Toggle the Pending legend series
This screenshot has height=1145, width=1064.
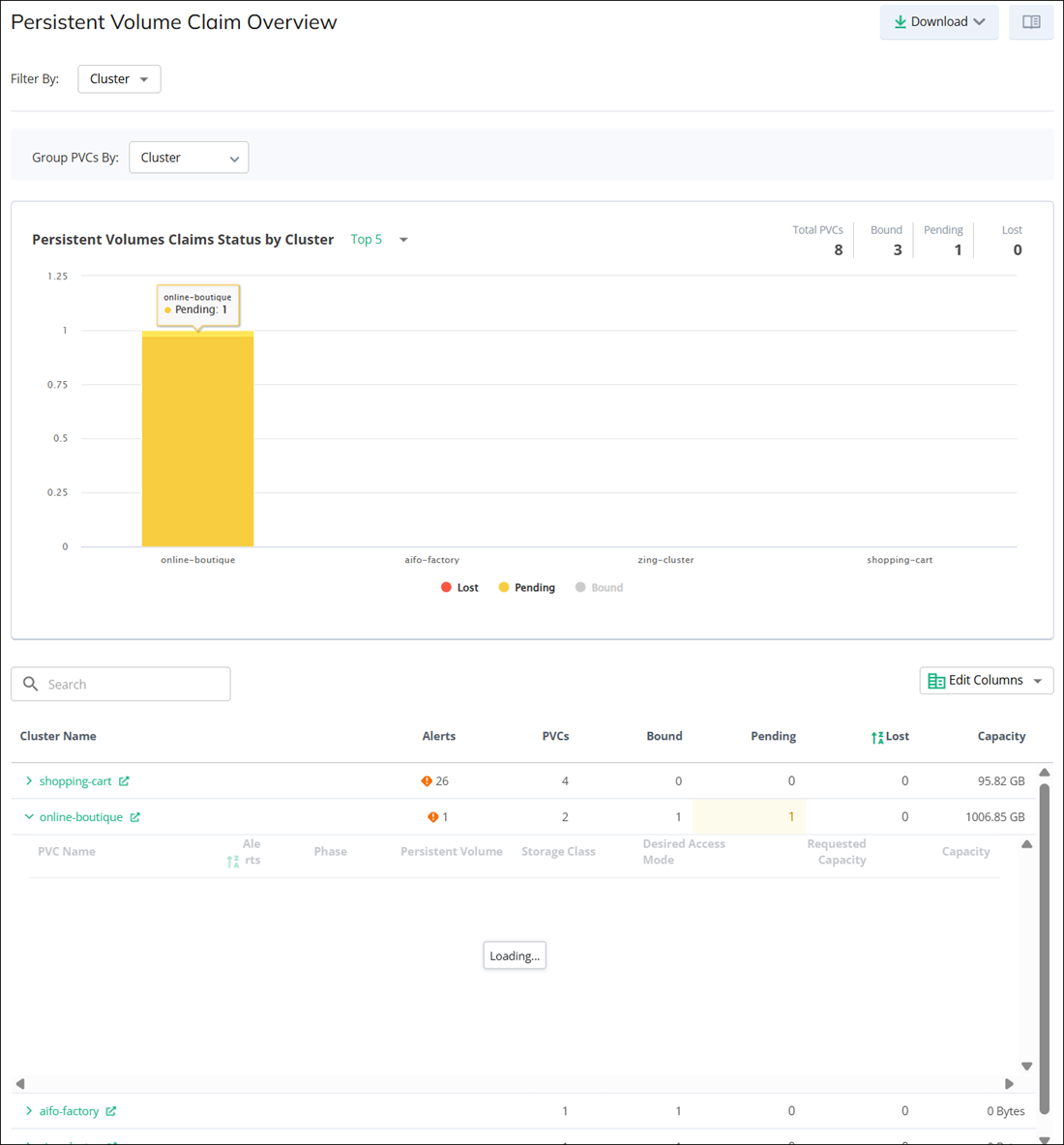(526, 588)
